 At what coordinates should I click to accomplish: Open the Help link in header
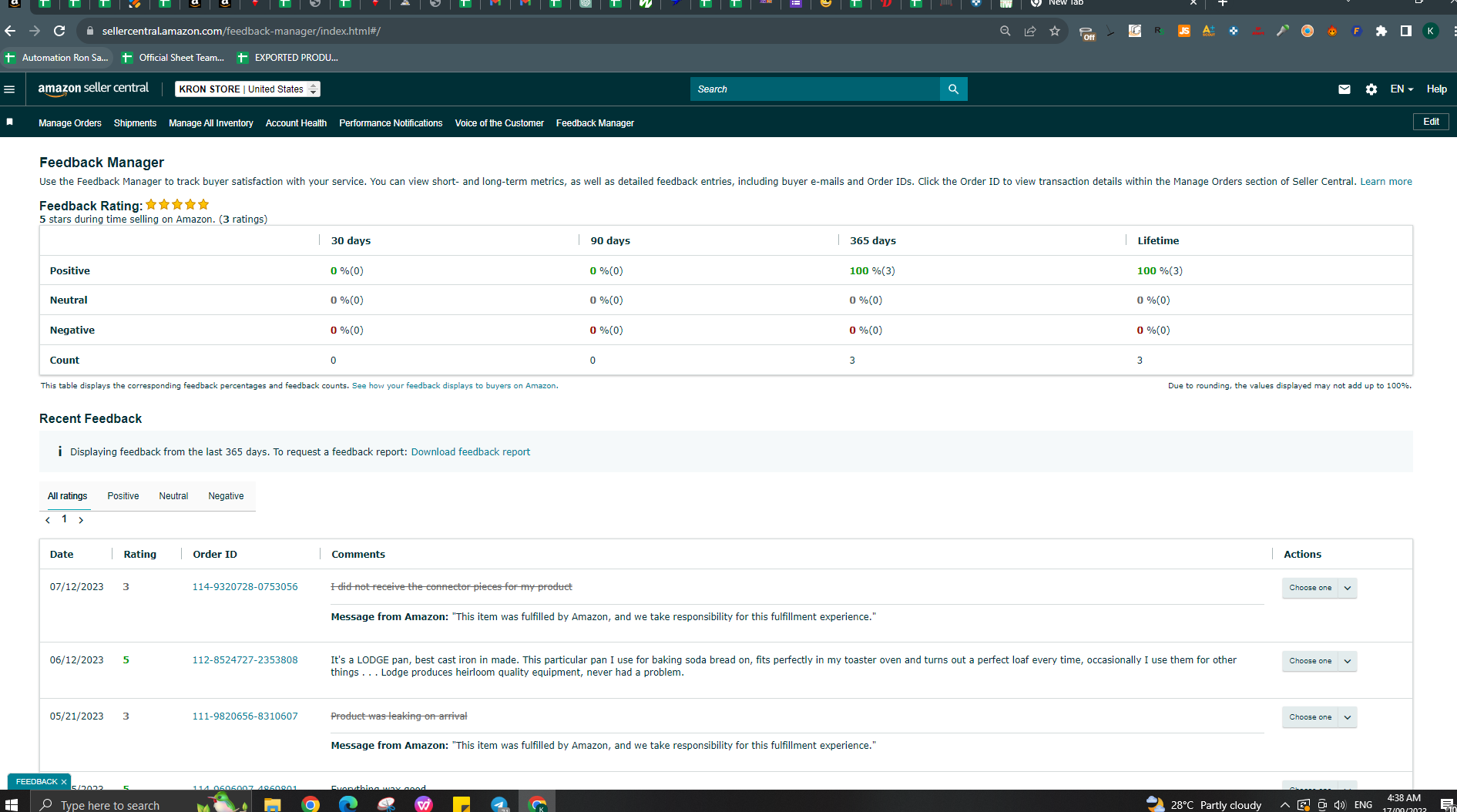click(1436, 89)
